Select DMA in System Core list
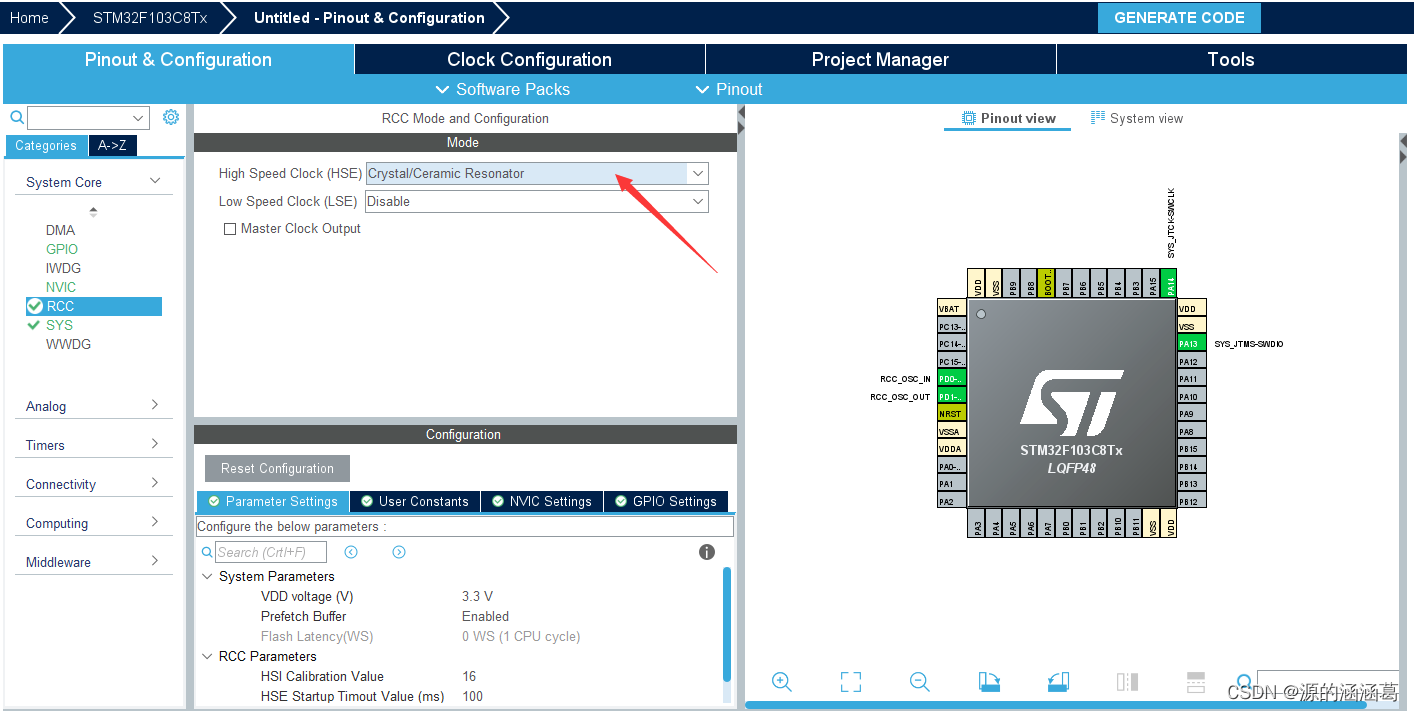 [60, 230]
